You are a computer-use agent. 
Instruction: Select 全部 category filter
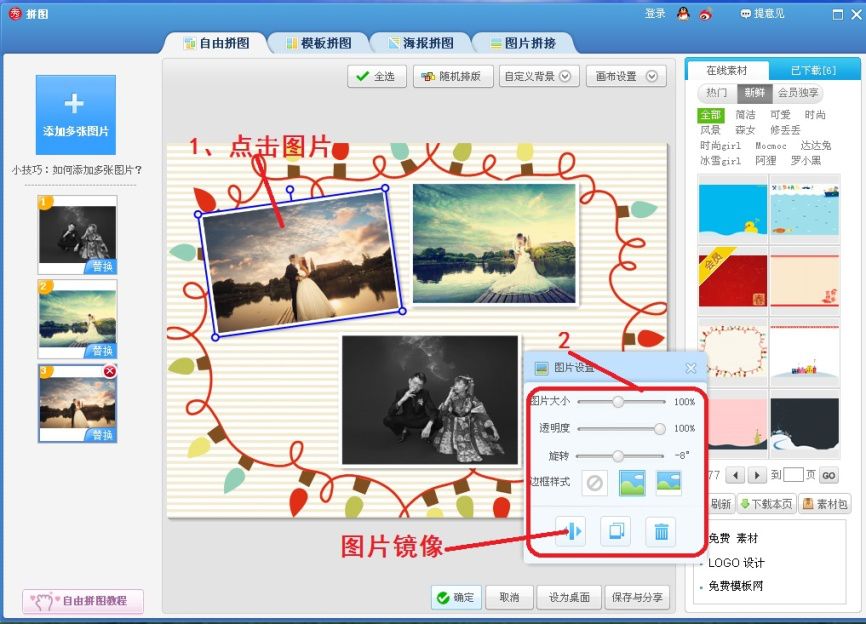pos(711,115)
